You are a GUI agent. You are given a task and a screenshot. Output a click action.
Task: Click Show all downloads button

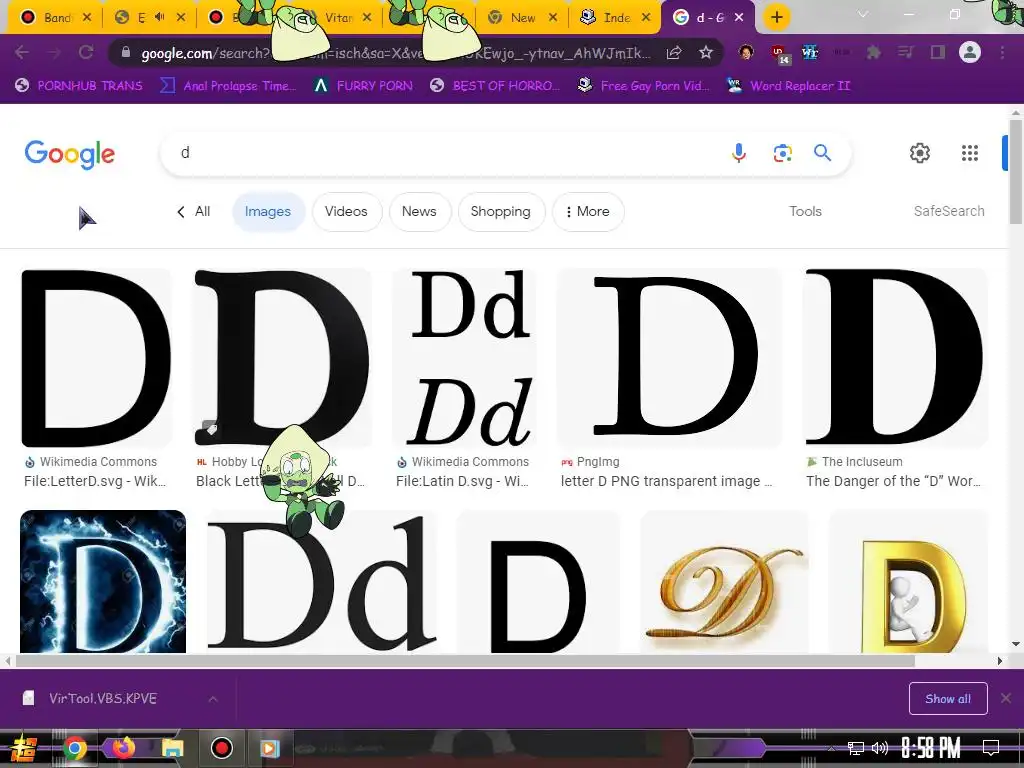[x=948, y=699]
